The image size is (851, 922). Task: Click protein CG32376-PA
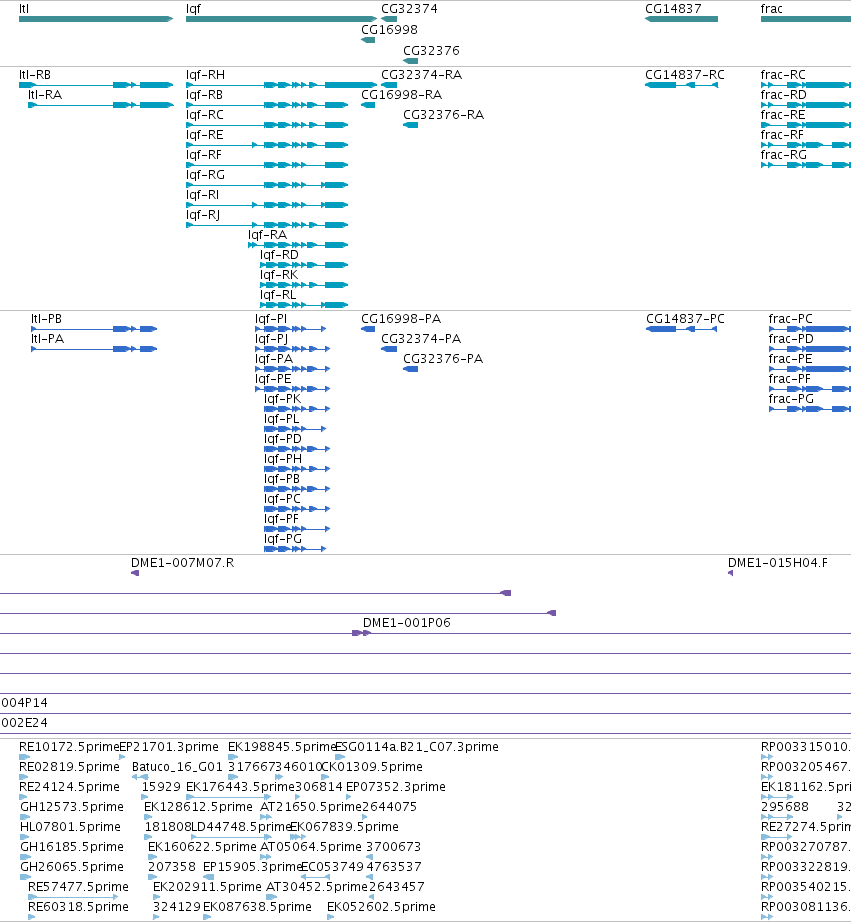(411, 369)
